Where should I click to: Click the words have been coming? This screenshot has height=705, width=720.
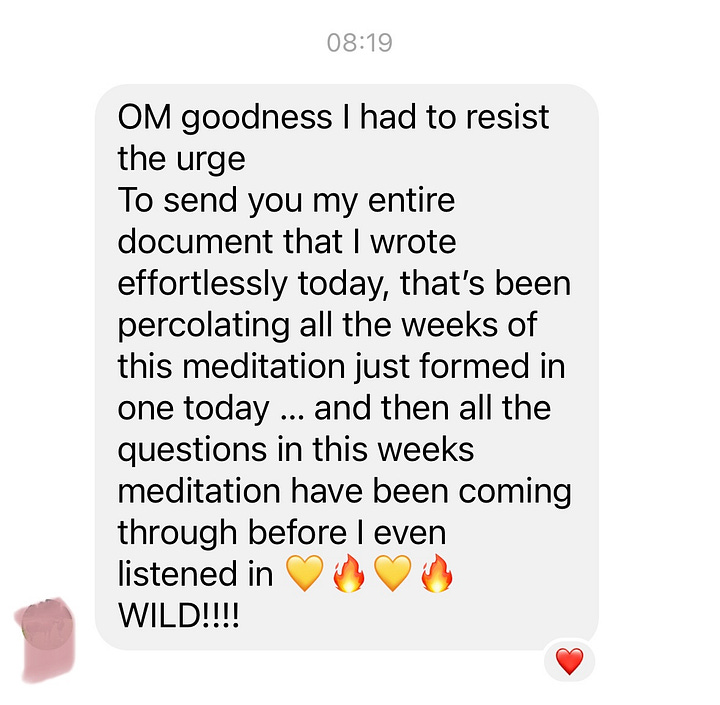tap(431, 492)
